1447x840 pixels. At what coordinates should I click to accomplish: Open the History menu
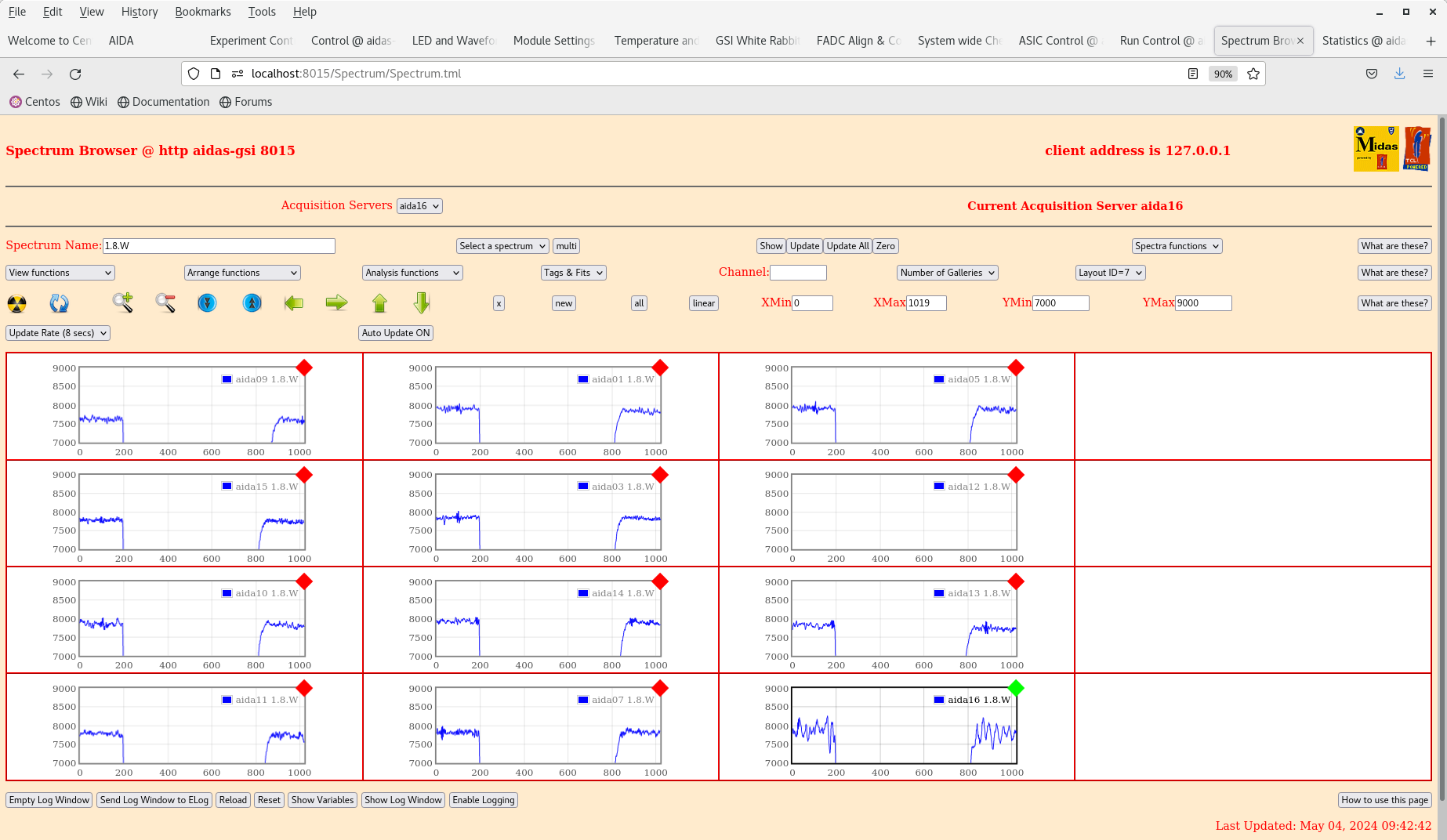(140, 12)
